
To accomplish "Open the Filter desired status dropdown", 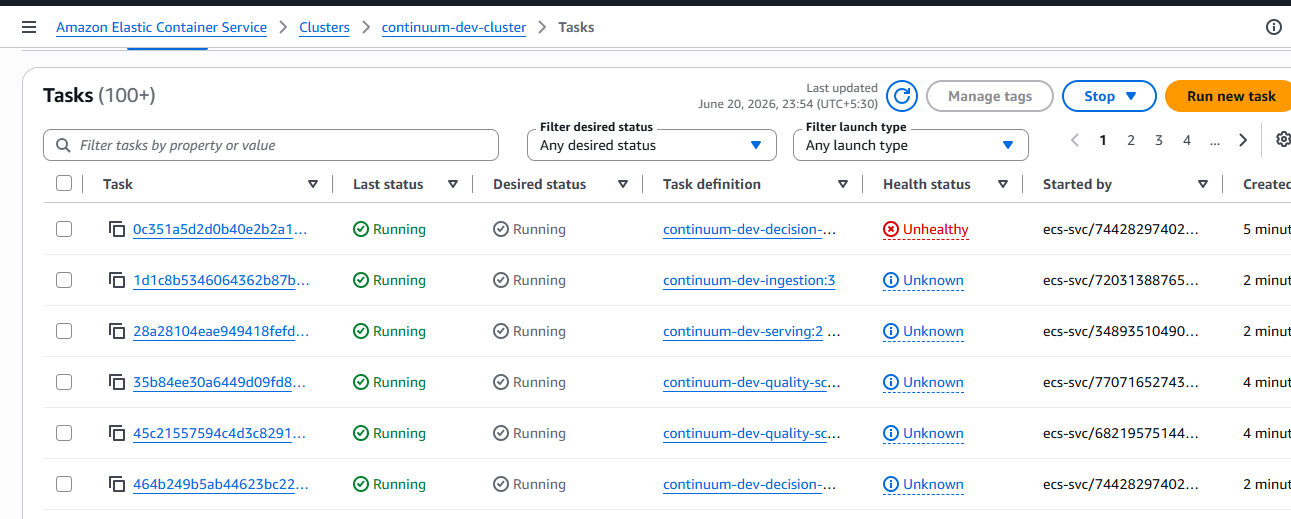I will 652,145.
